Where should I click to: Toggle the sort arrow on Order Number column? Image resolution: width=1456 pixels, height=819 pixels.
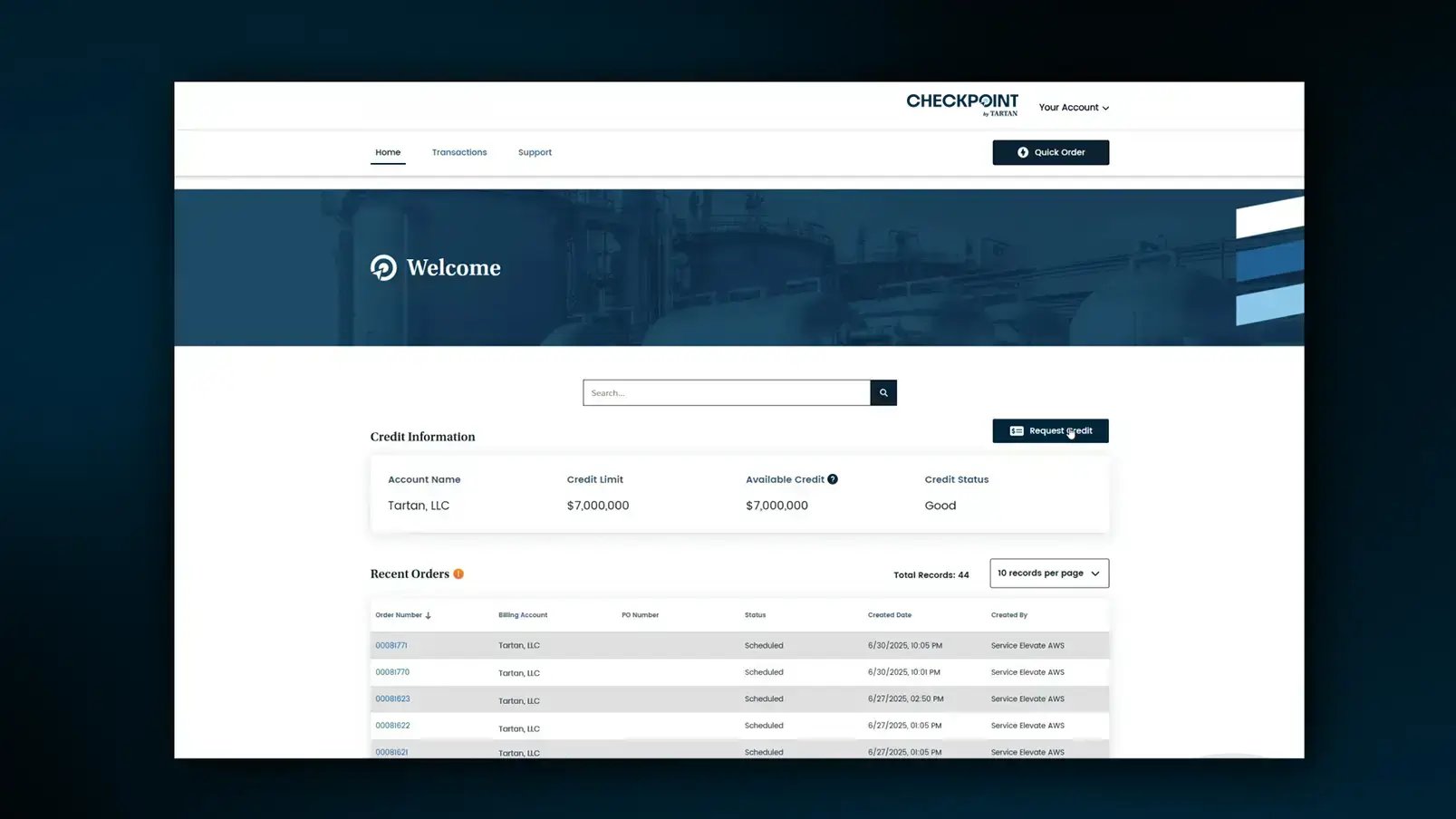click(x=427, y=615)
